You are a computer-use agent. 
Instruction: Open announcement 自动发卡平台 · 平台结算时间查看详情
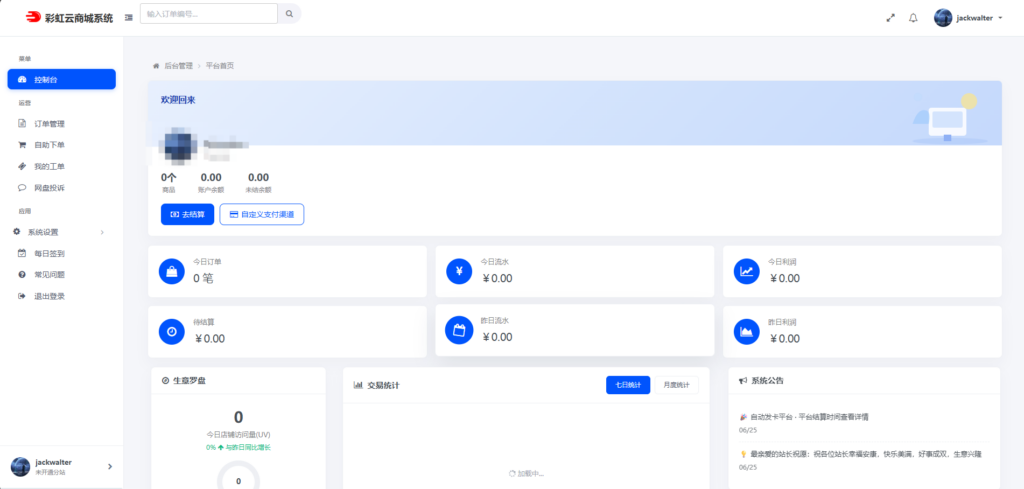tap(809, 417)
